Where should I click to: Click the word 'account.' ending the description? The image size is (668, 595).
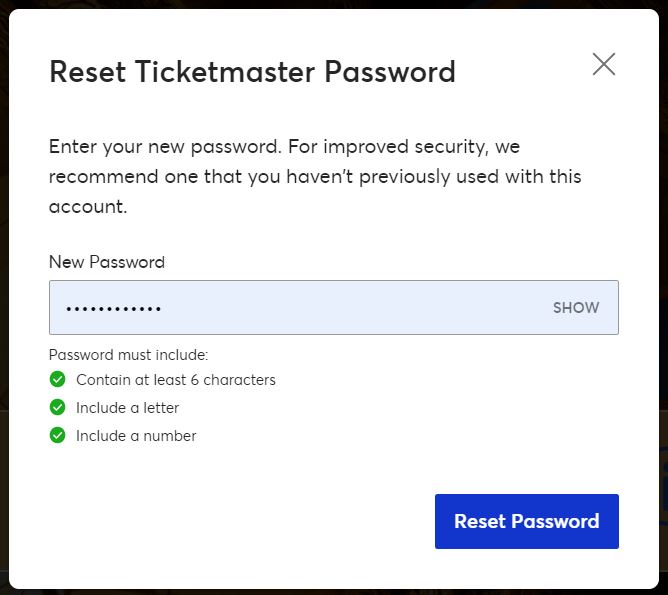pyautogui.click(x=88, y=207)
